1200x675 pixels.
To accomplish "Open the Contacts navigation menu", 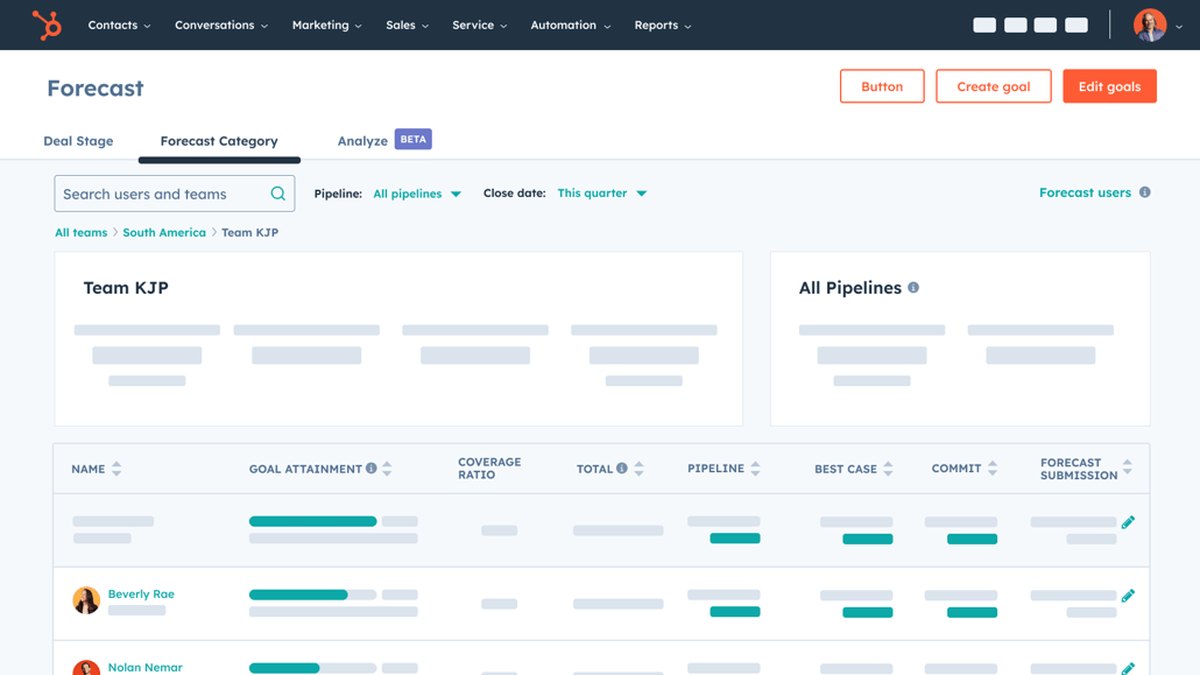I will [x=119, y=25].
